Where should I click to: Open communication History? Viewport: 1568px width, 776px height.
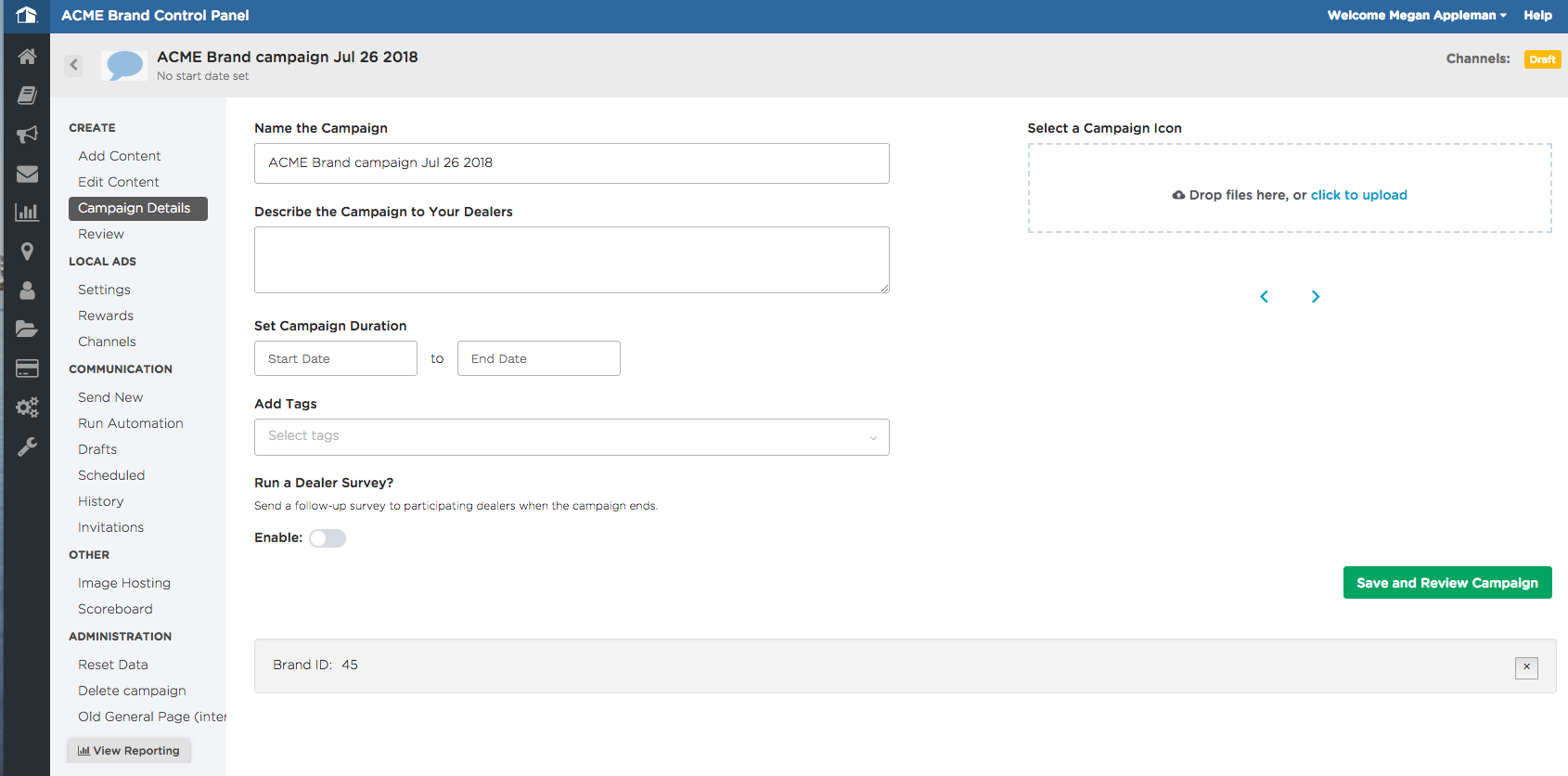100,501
